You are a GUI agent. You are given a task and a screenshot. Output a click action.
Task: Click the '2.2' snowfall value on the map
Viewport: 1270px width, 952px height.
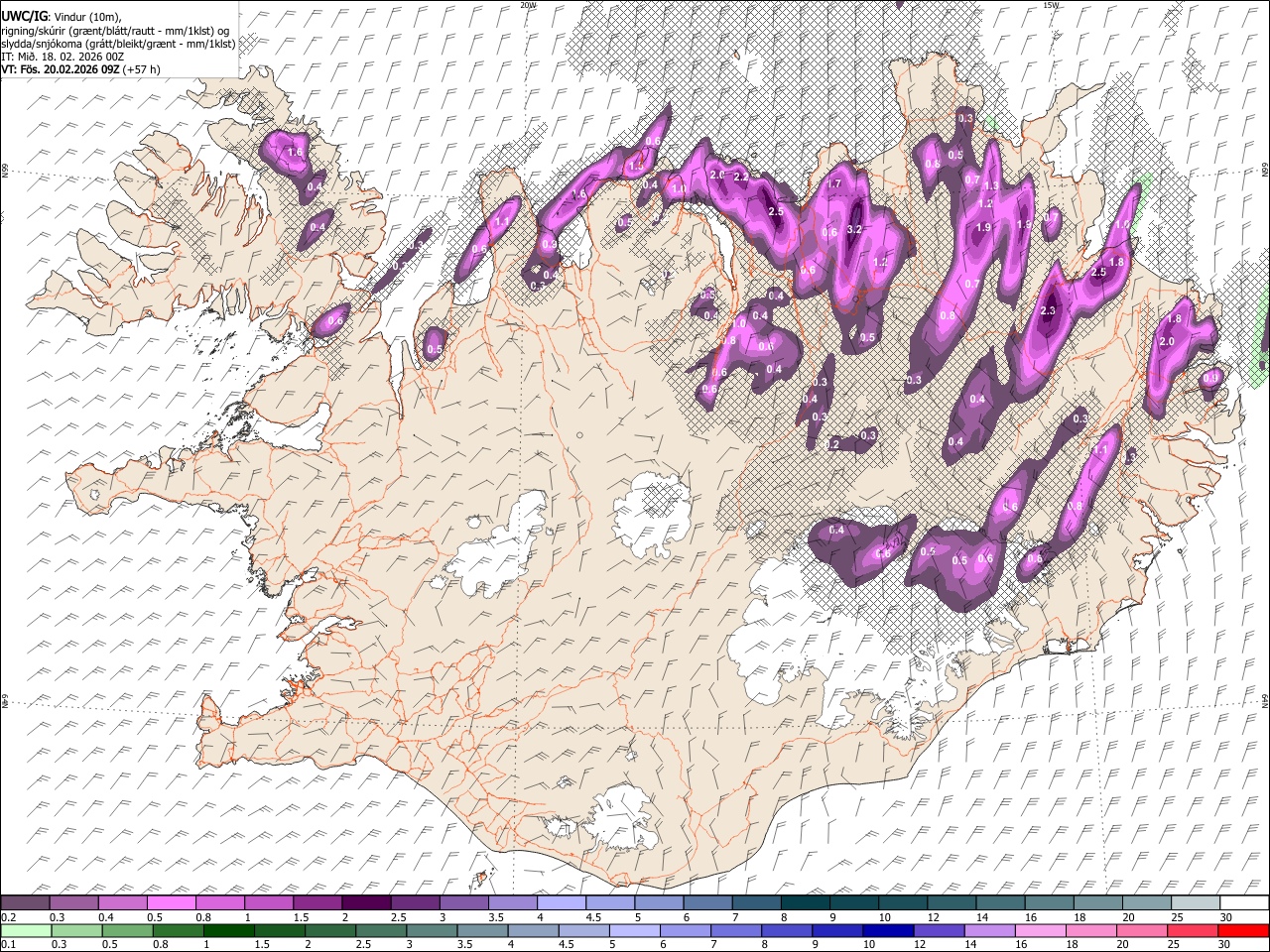740,178
